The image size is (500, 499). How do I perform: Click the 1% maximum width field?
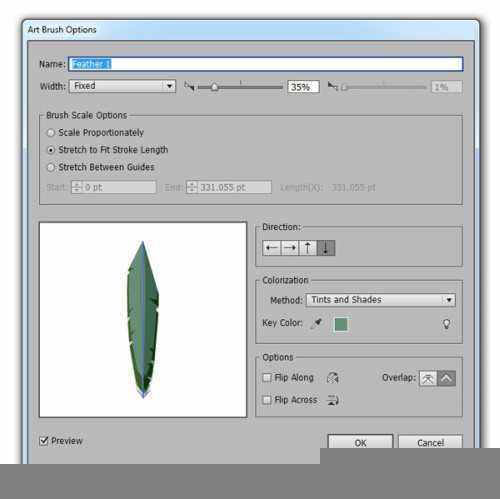tap(447, 87)
